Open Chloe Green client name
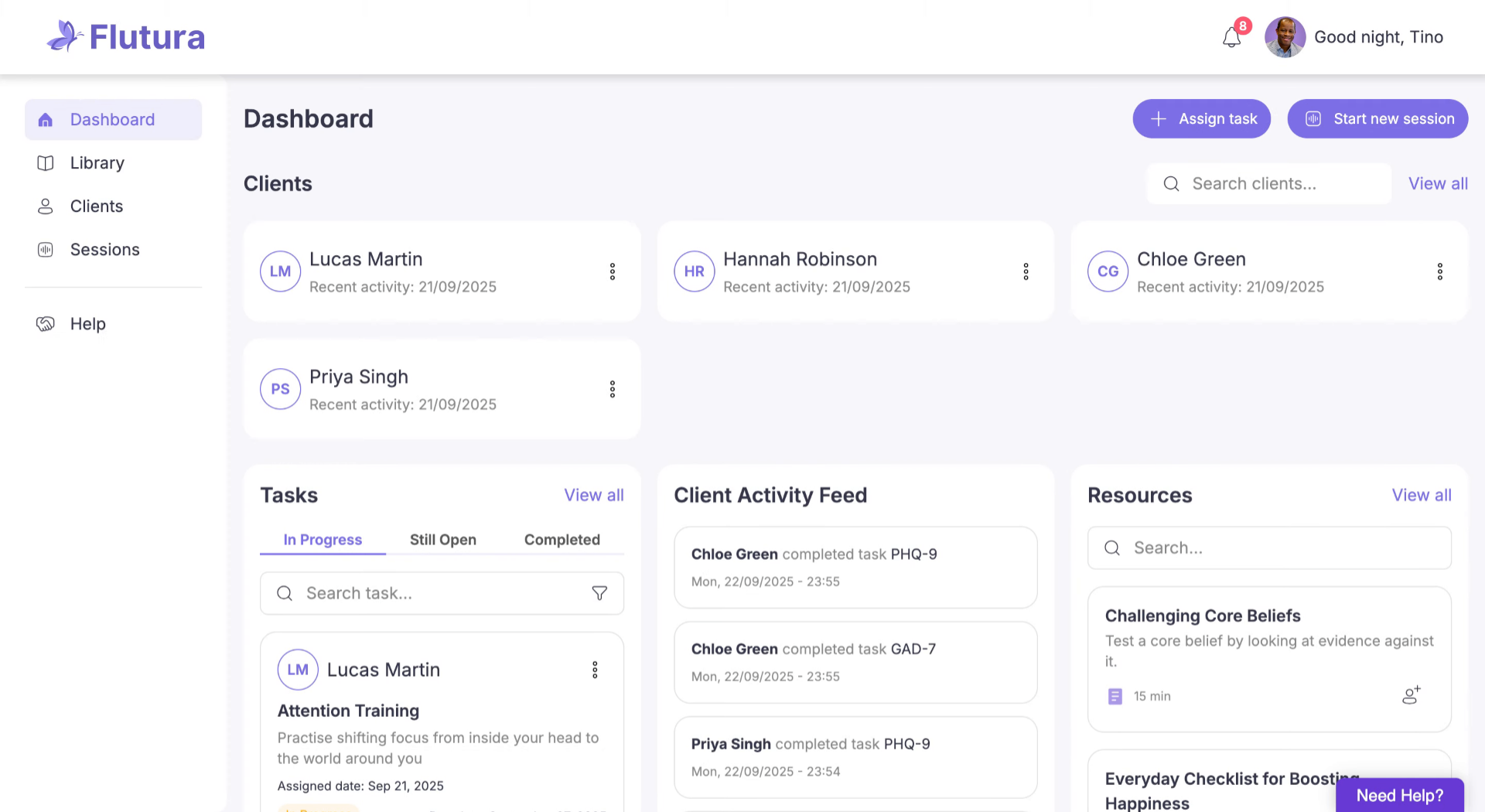This screenshot has width=1485, height=812. [1191, 259]
